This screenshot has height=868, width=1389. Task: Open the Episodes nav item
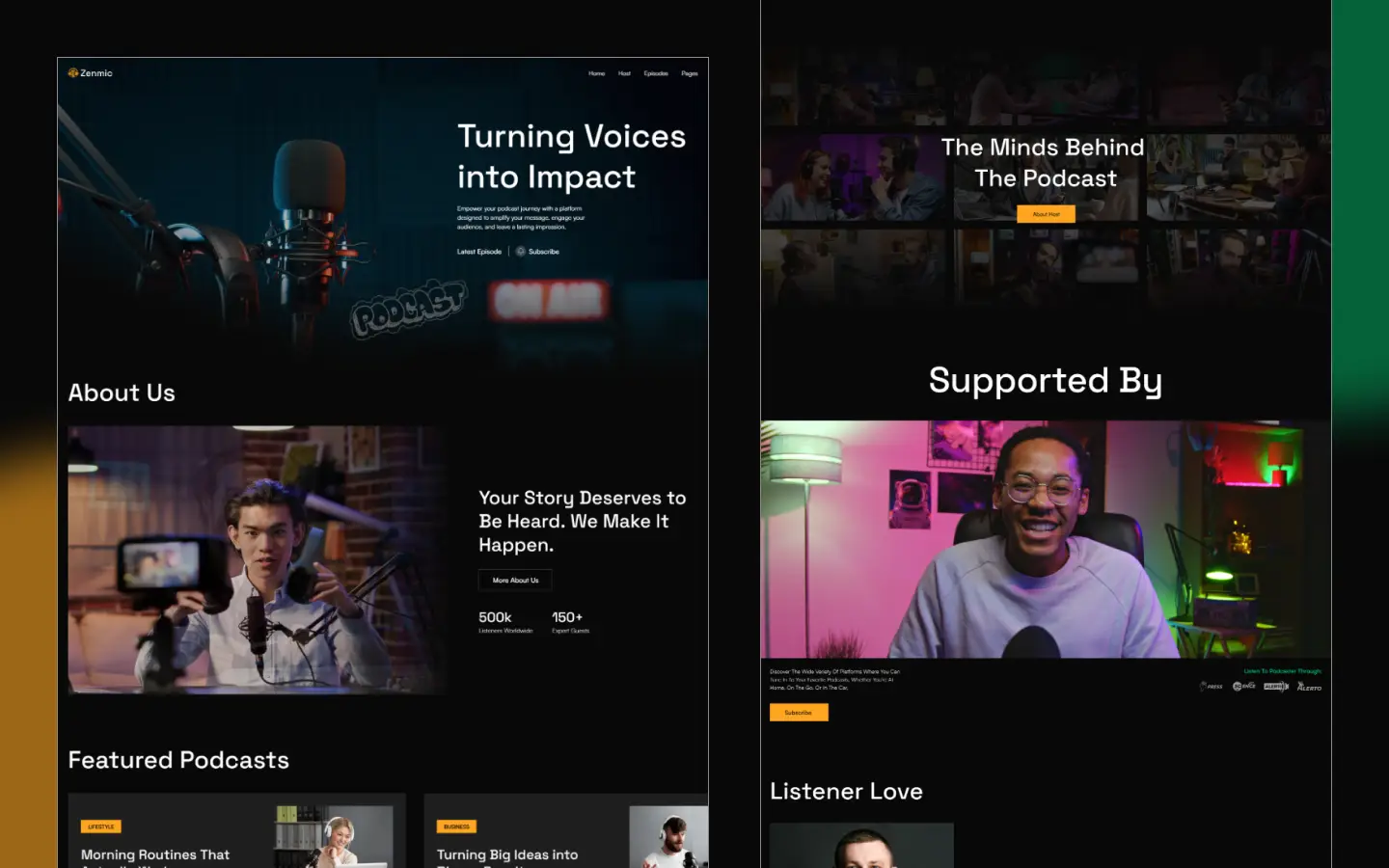[x=656, y=73]
